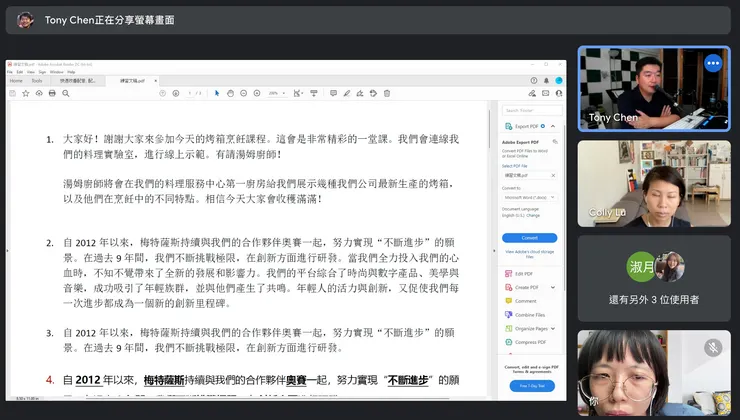
Task: Click the share with others person icon
Action: [x=559, y=93]
